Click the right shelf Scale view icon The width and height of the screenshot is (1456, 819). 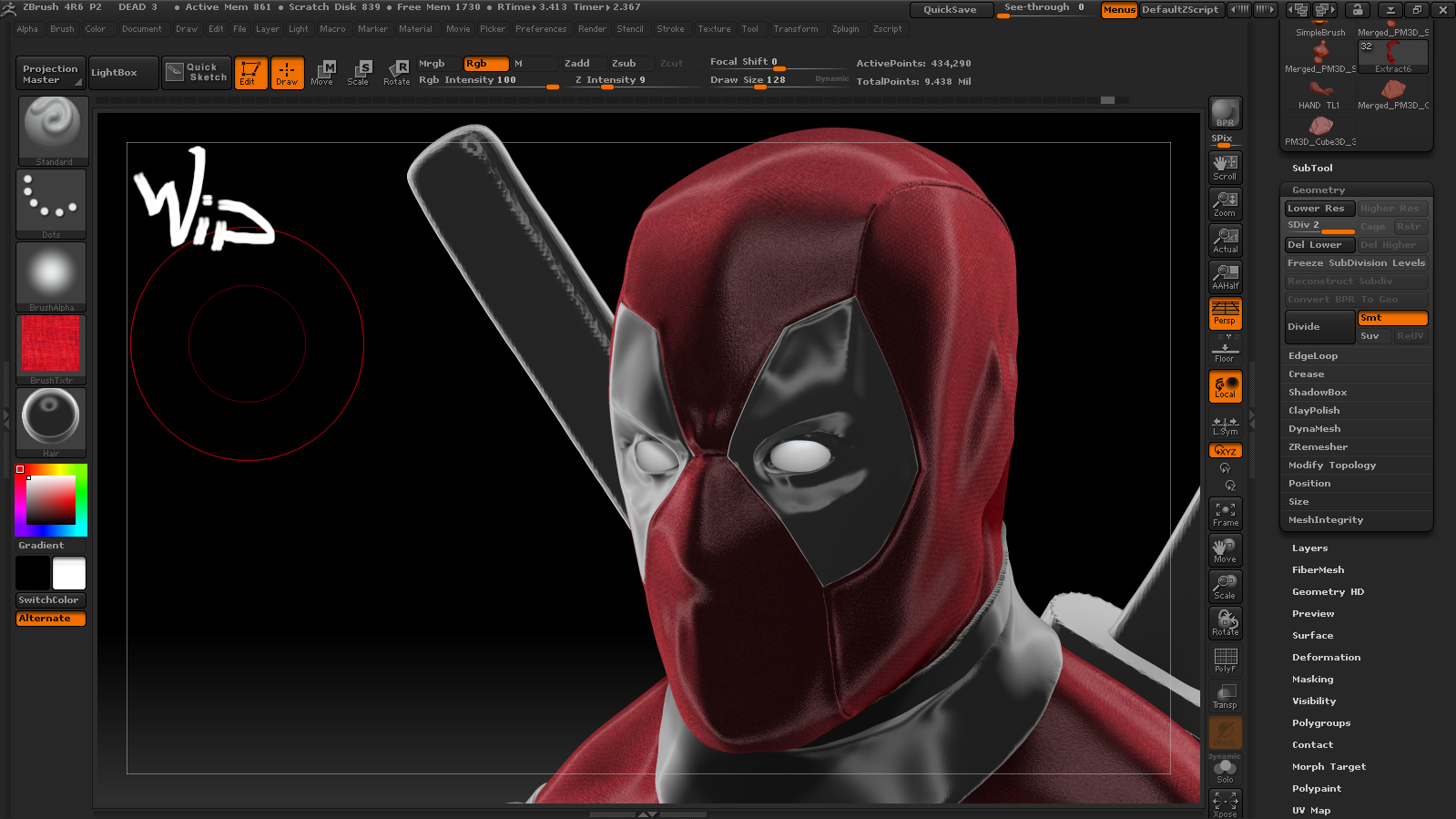1226,587
